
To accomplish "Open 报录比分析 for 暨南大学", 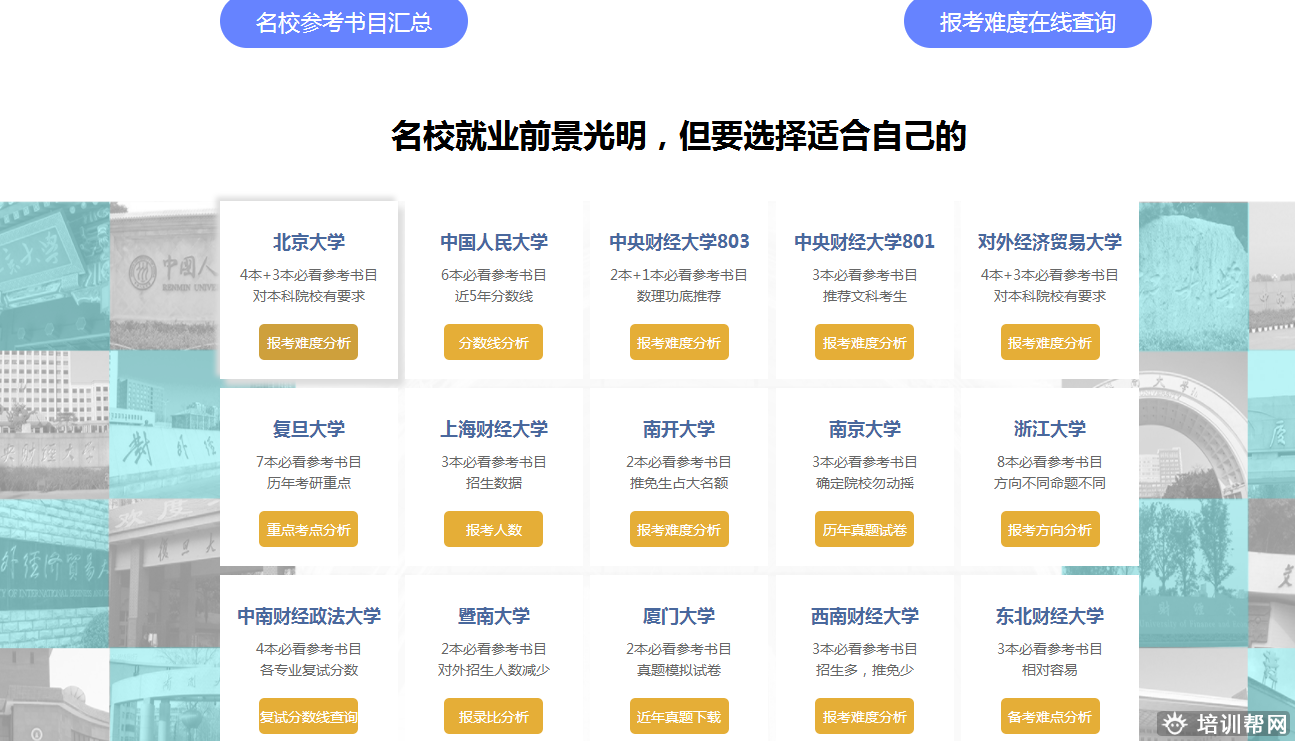I will point(493,716).
